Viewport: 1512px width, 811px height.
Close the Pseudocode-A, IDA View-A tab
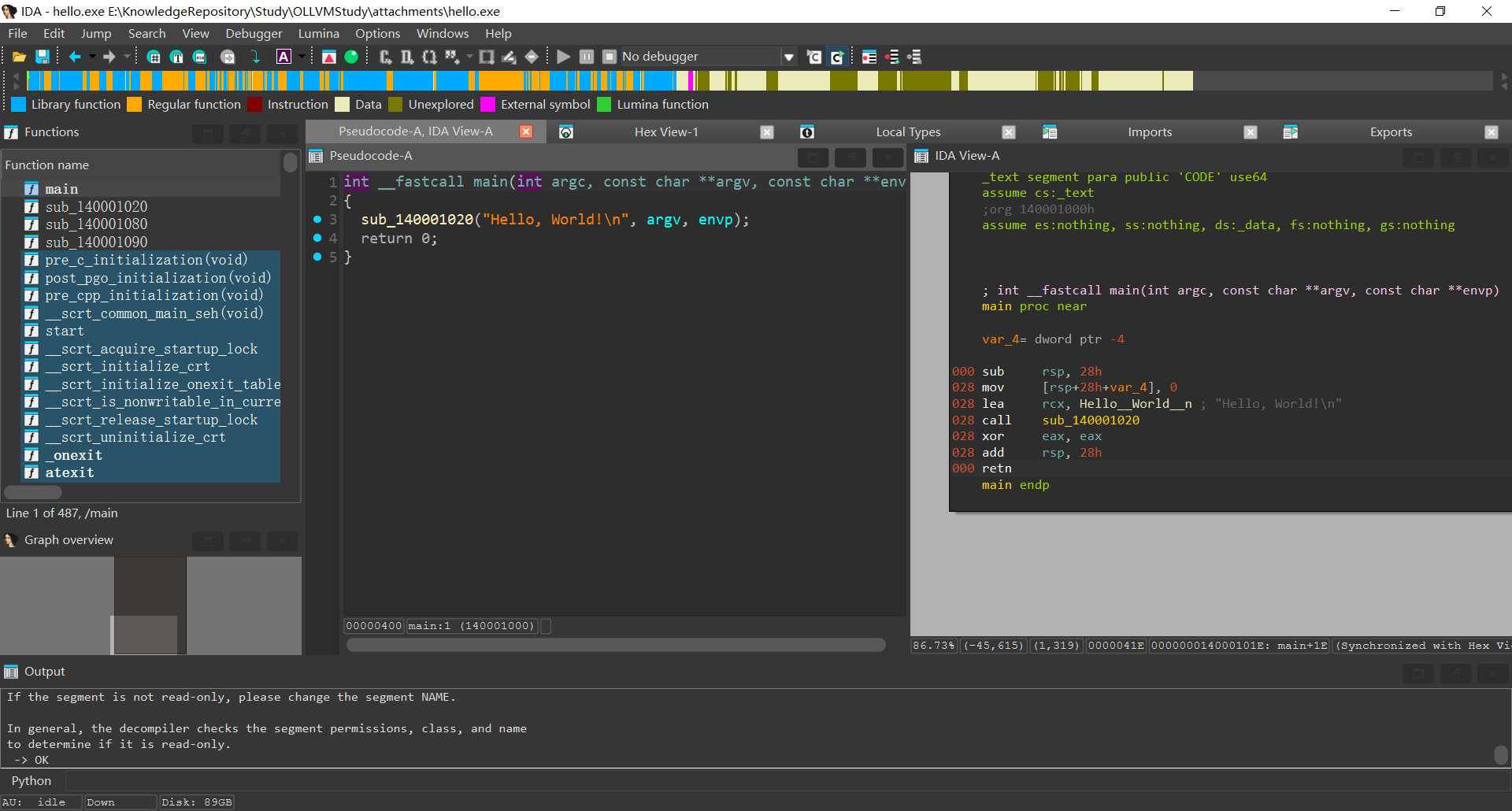coord(526,131)
